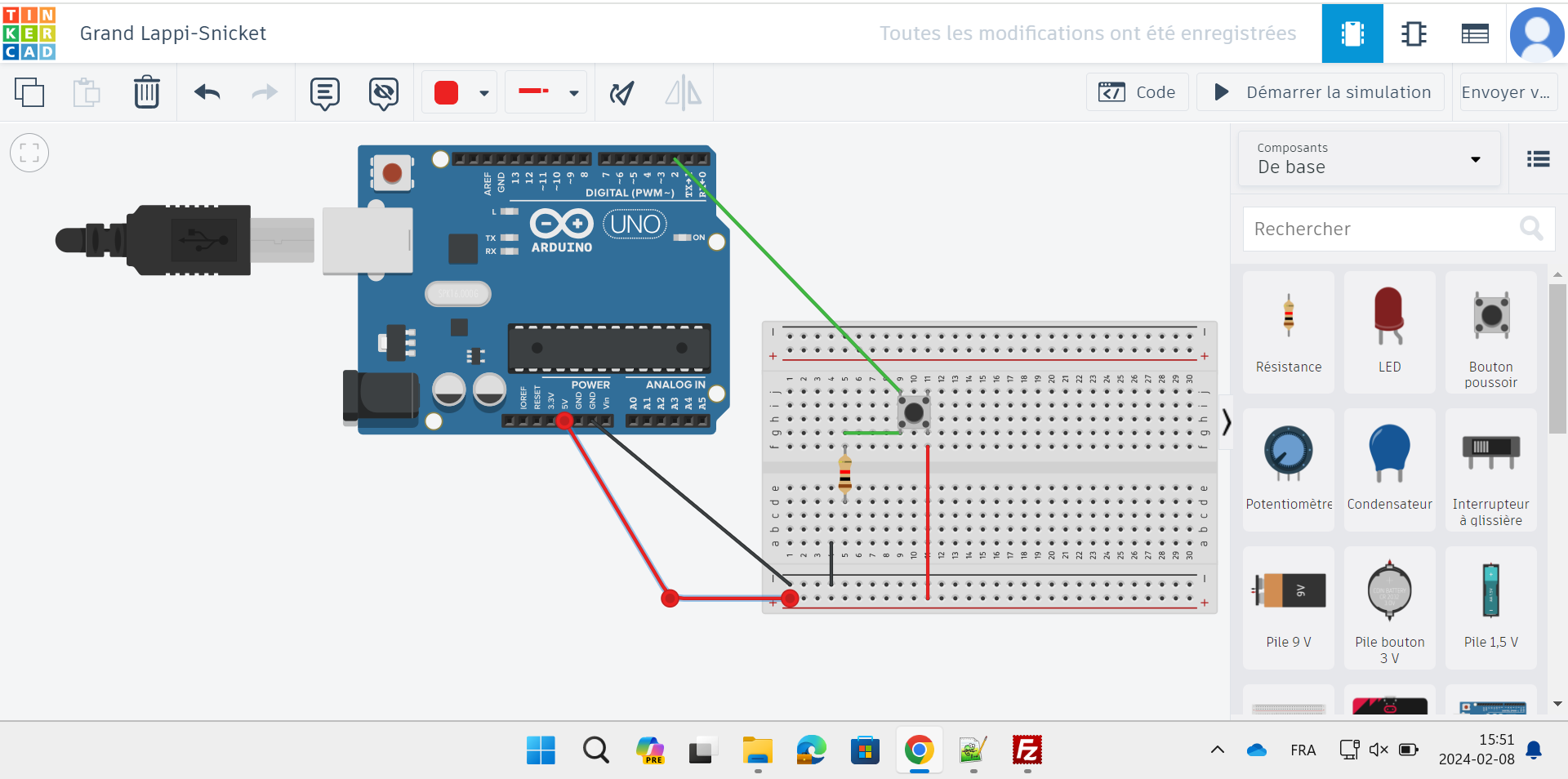Redo the last action
Image resolution: width=1568 pixels, height=779 pixels.
(x=264, y=92)
